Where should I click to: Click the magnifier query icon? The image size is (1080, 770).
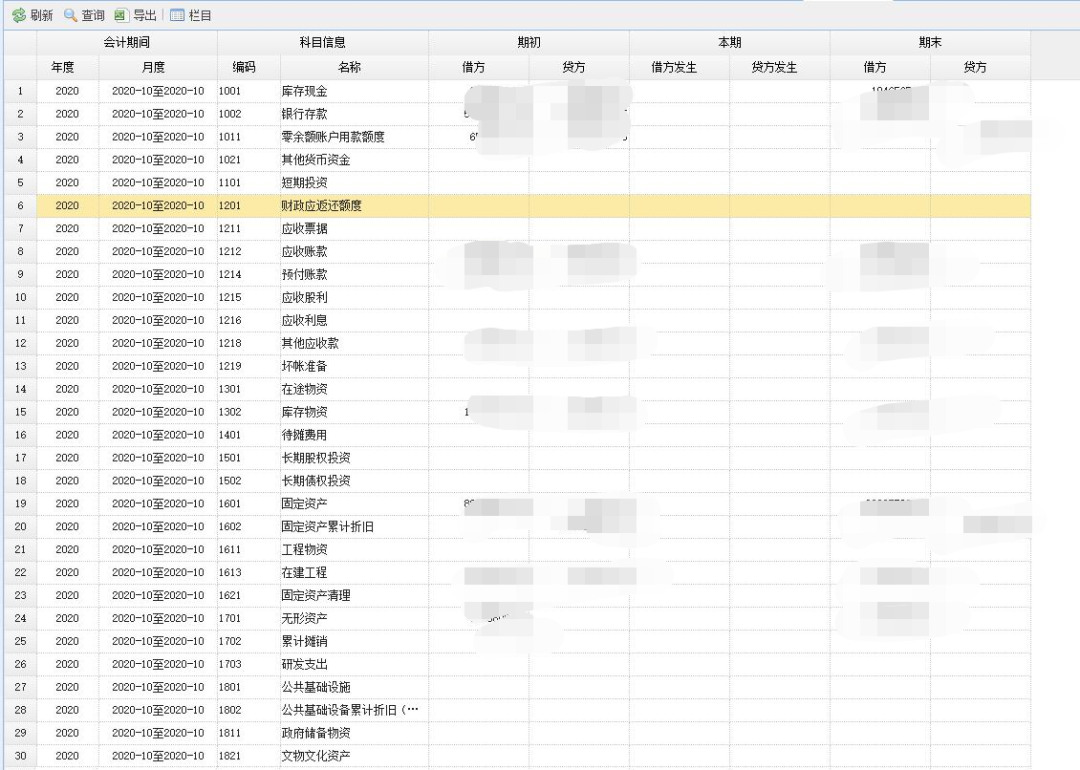(x=70, y=15)
